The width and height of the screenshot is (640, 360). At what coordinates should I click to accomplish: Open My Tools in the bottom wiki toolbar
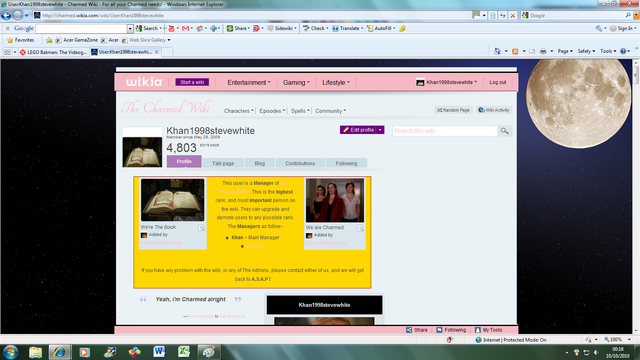pos(489,330)
